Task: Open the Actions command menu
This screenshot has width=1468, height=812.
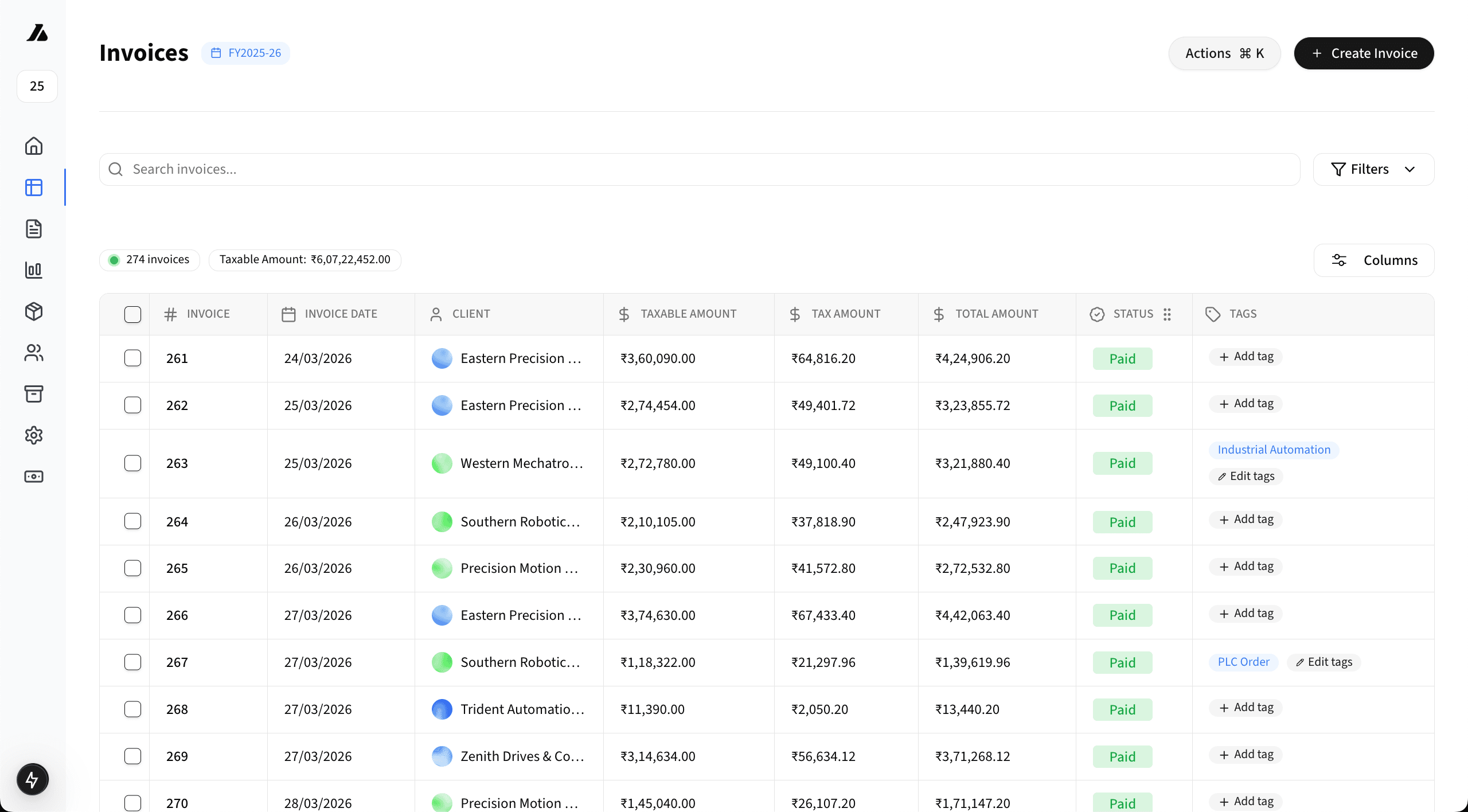Action: [1224, 53]
